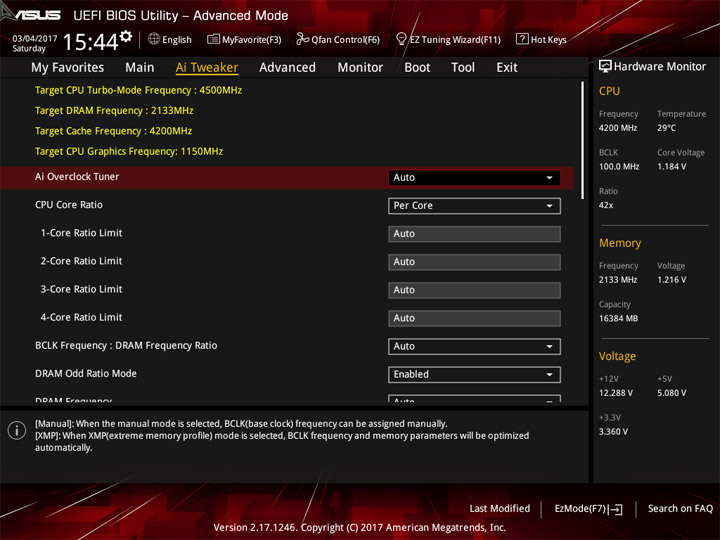Click the Core Voltage 1.184 V value
This screenshot has height=540, width=720.
(671, 167)
